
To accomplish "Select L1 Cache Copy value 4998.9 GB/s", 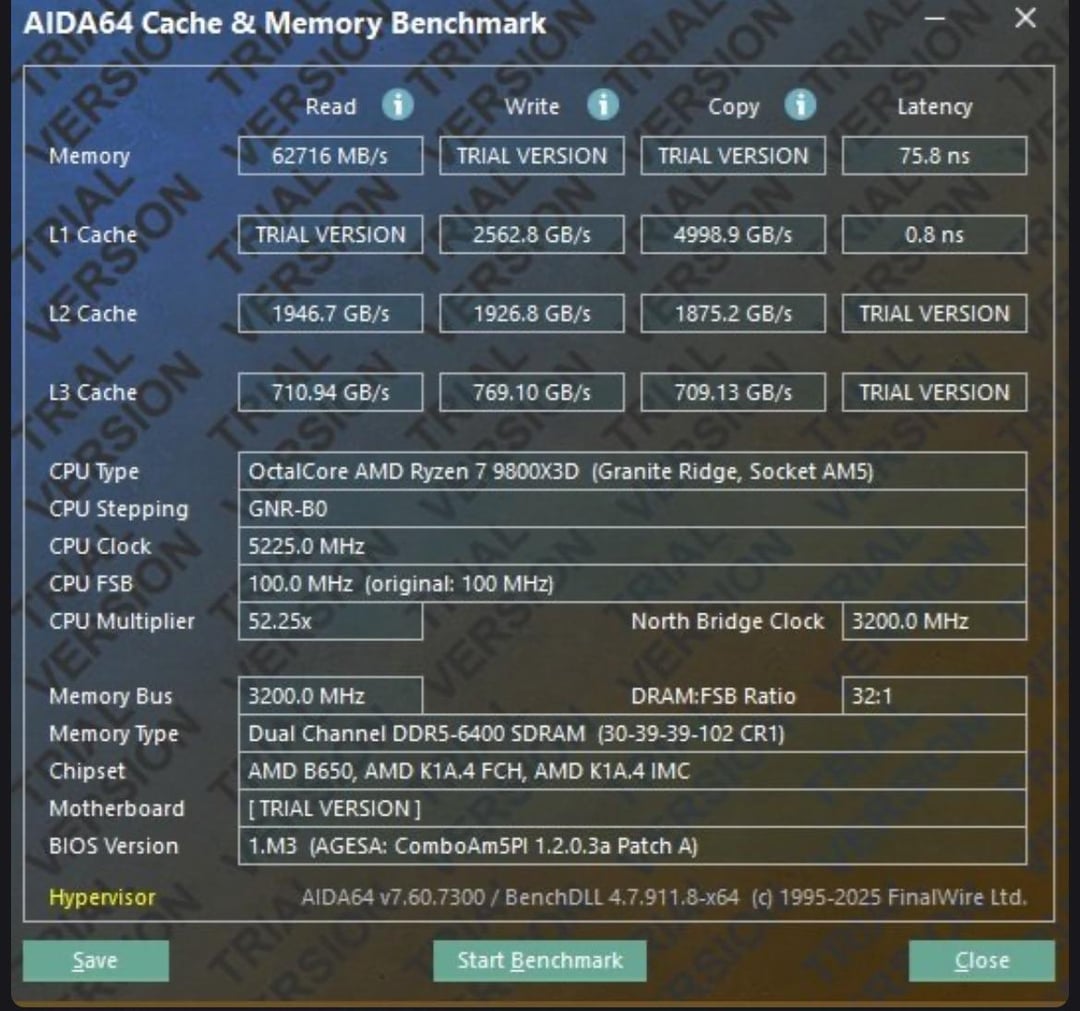I will pyautogui.click(x=733, y=235).
